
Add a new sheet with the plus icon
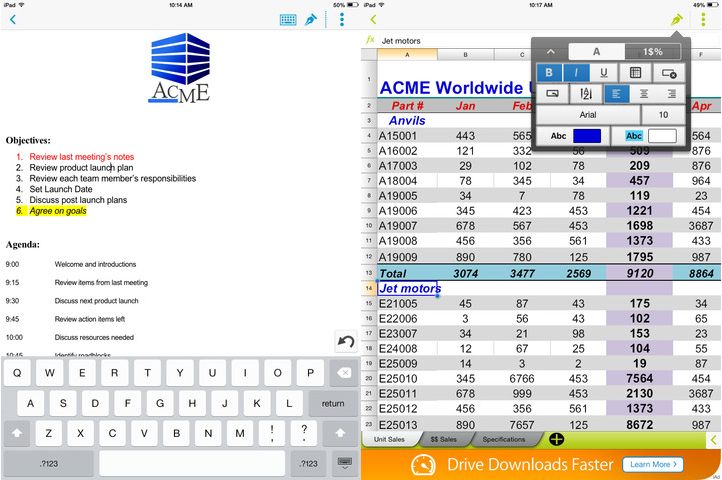click(x=556, y=439)
